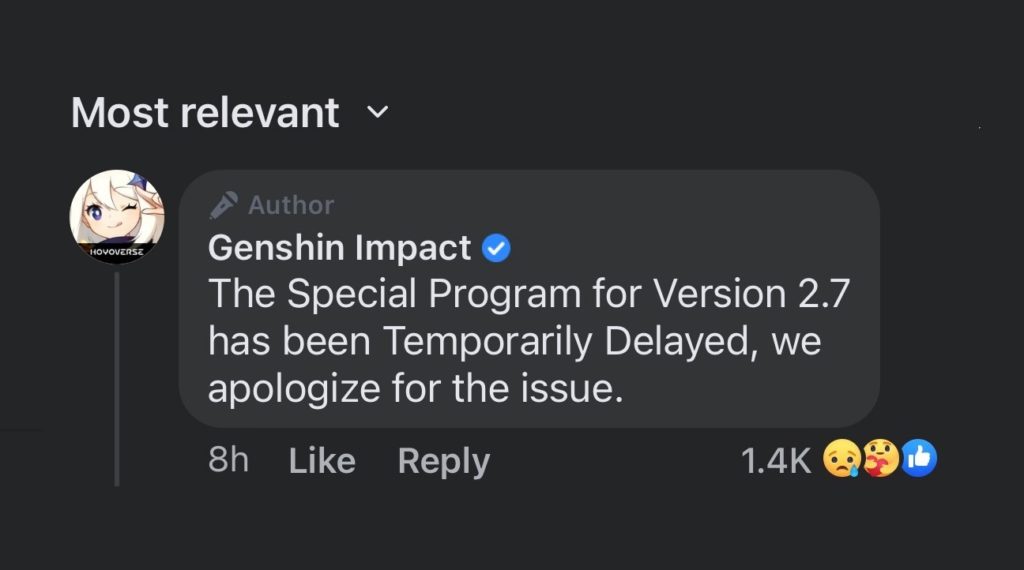Open the Genshin Impact profile name
This screenshot has width=1024, height=570.
pos(339,247)
